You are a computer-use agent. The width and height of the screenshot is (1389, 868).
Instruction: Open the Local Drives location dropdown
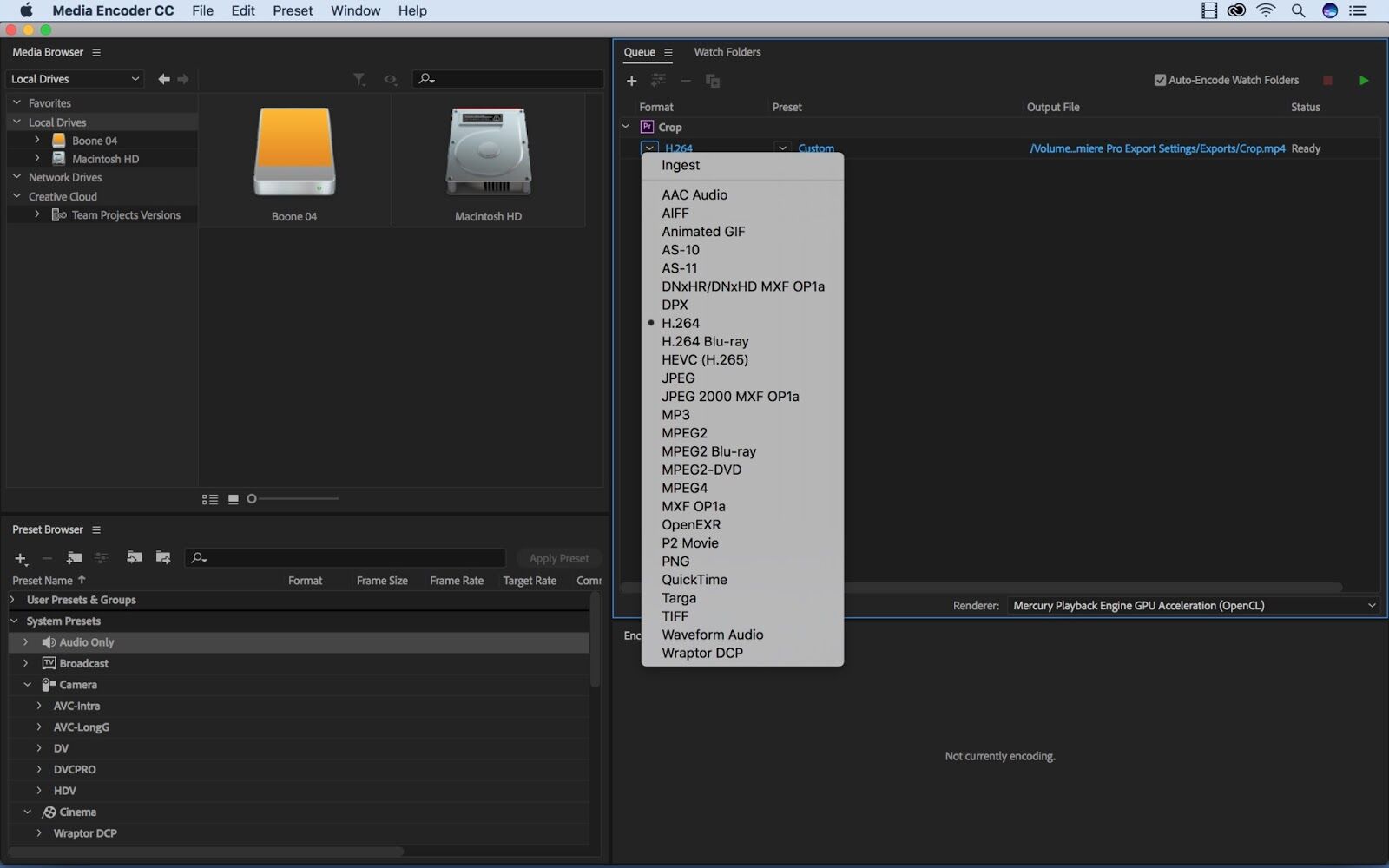click(75, 79)
